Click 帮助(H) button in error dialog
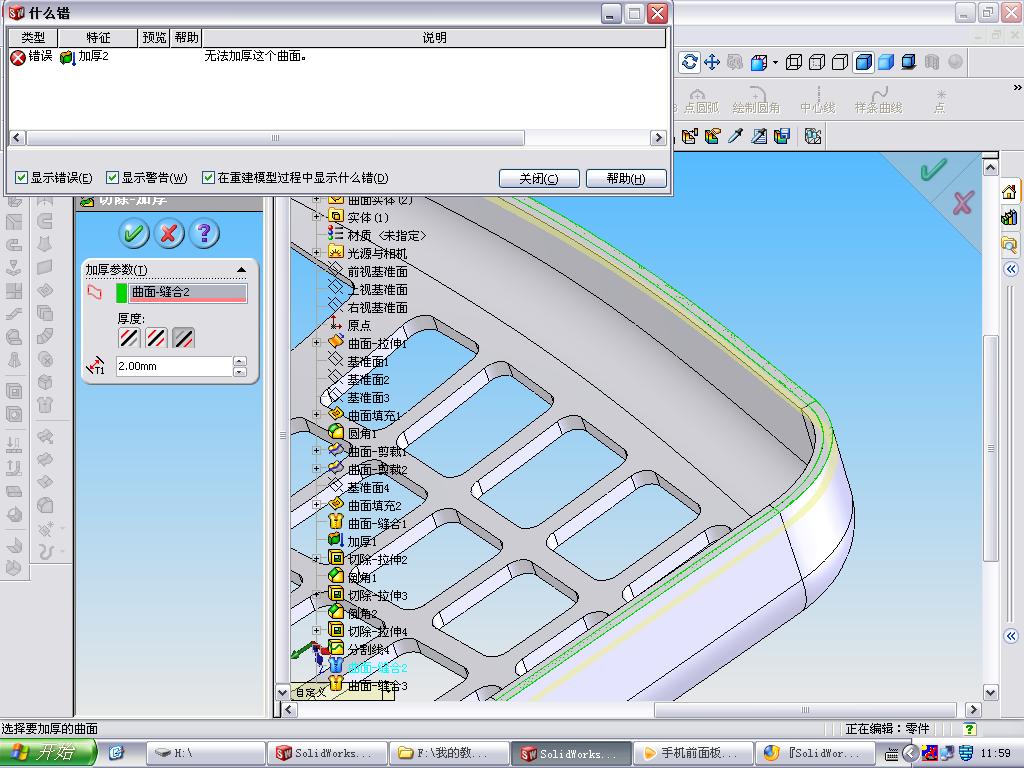This screenshot has height=768, width=1024. tap(626, 178)
